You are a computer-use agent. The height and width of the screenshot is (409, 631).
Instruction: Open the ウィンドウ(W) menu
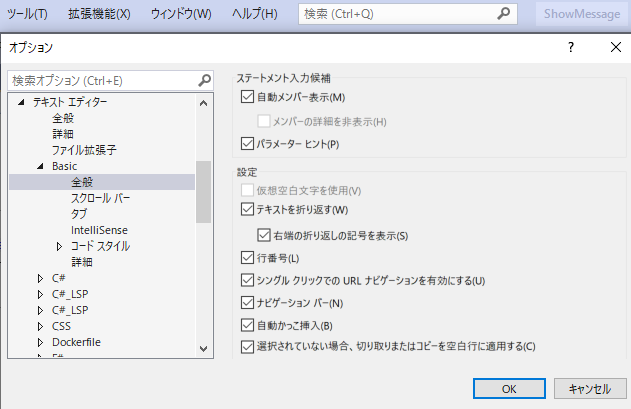tap(181, 14)
